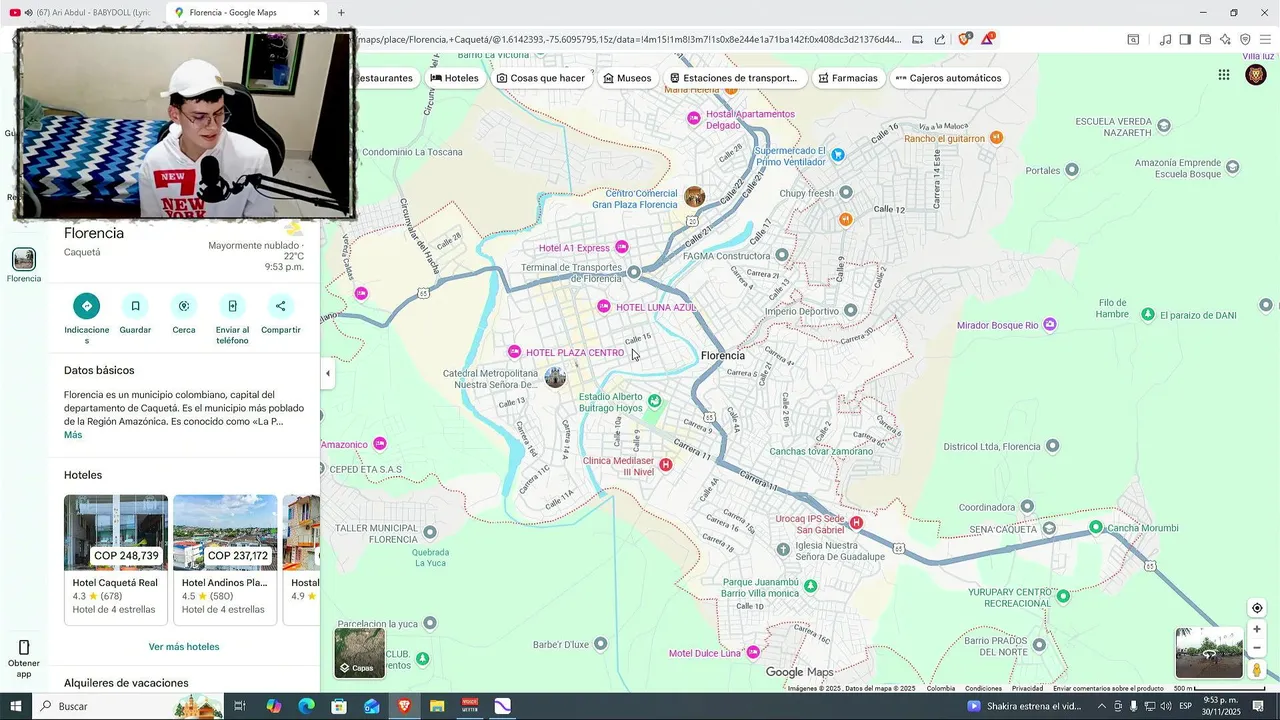Open Microsoft Edge from the taskbar

[306, 706]
